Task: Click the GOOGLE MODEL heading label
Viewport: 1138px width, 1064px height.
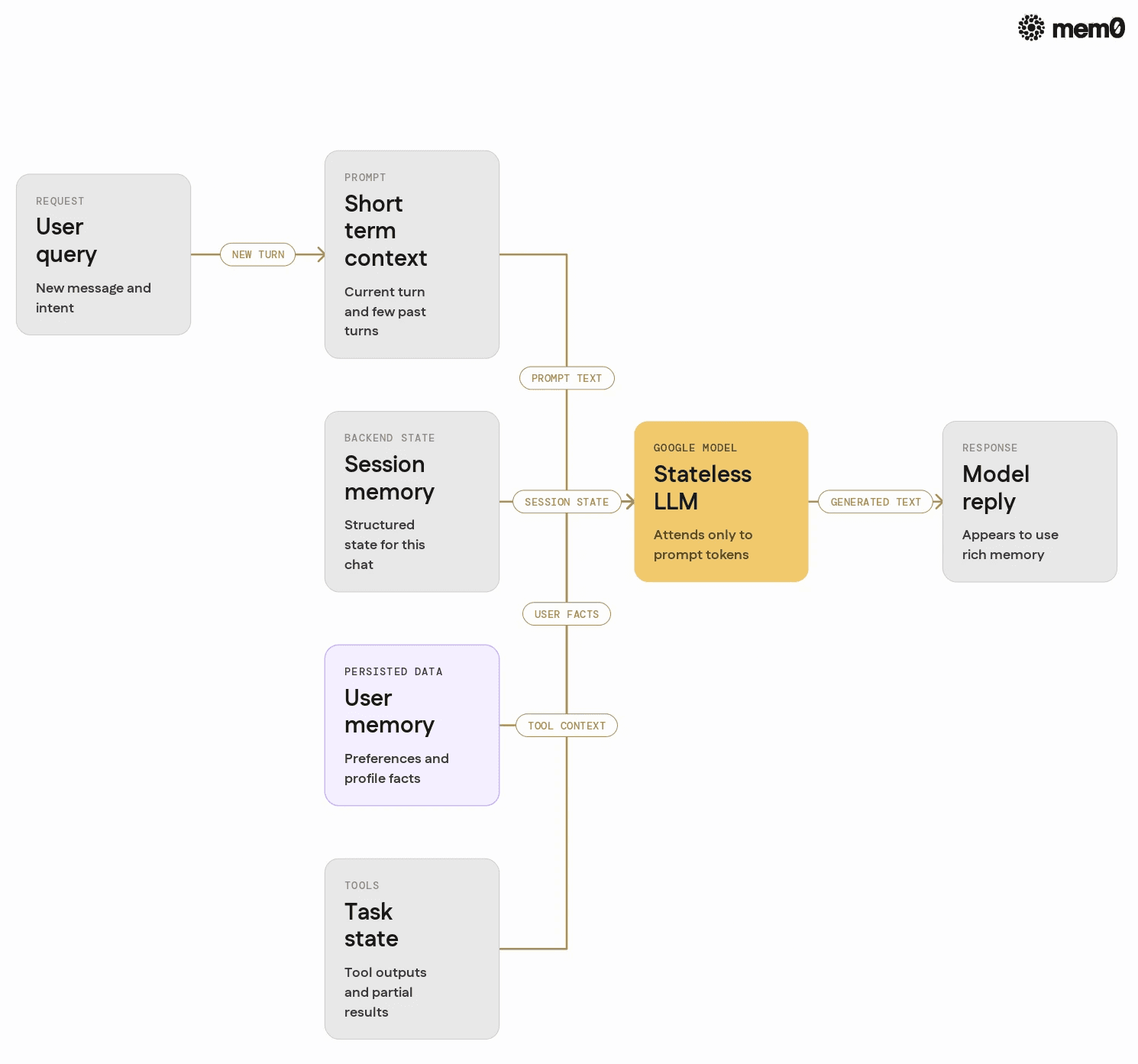Action: point(695,448)
